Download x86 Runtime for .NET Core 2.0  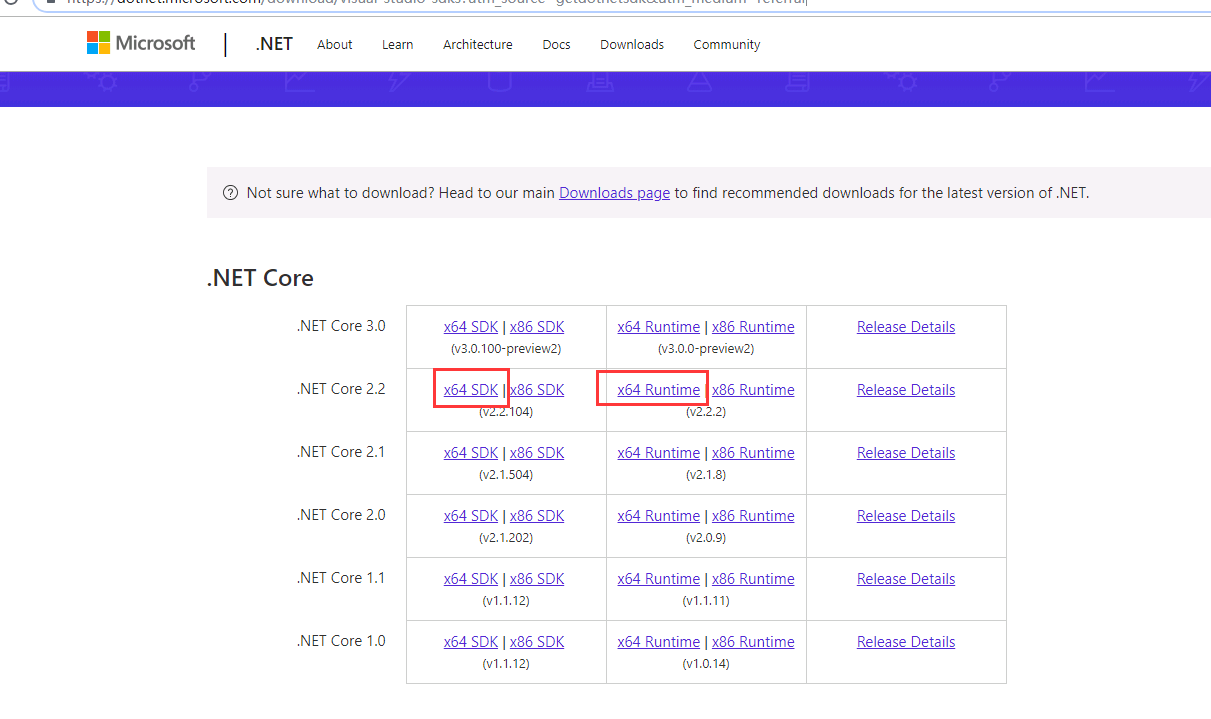[x=753, y=516]
